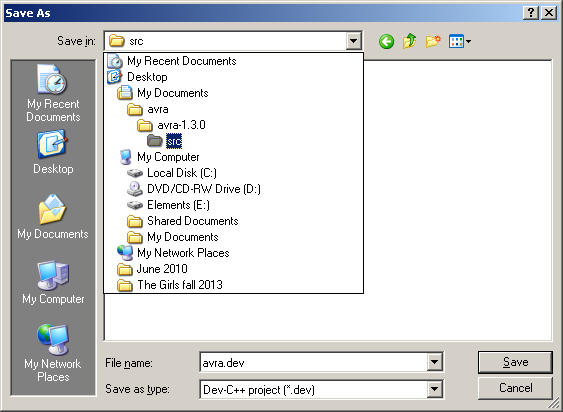The width and height of the screenshot is (563, 412).
Task: Click The Girls fall 2013 folder icon
Action: (x=125, y=285)
